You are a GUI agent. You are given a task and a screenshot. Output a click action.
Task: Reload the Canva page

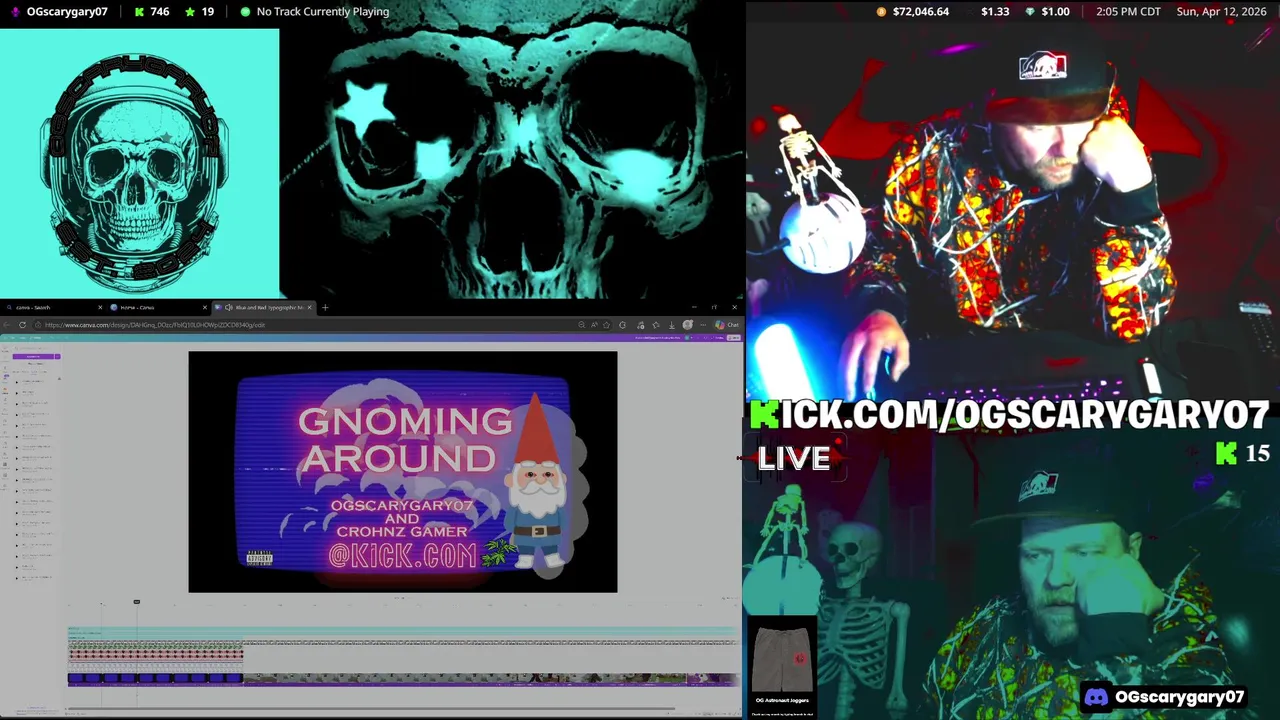click(22, 325)
